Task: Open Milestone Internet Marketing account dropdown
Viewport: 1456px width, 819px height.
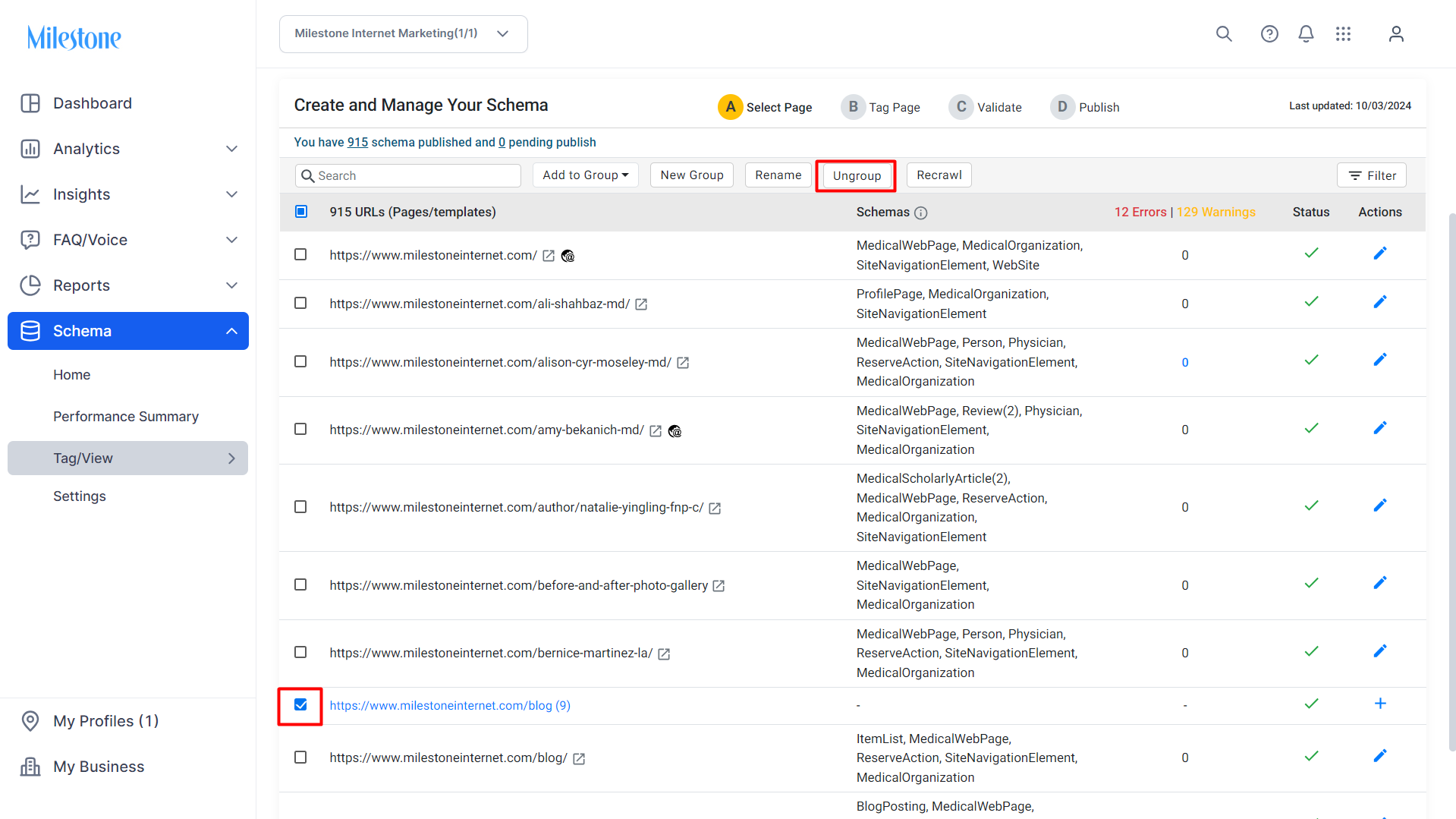Action: click(403, 34)
